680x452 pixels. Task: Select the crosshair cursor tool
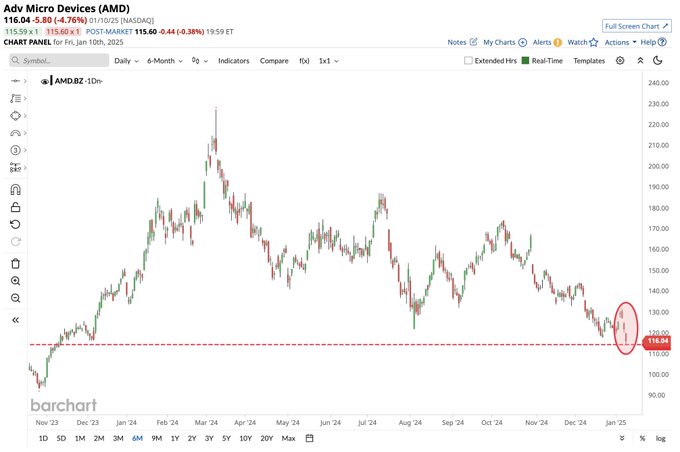15,81
